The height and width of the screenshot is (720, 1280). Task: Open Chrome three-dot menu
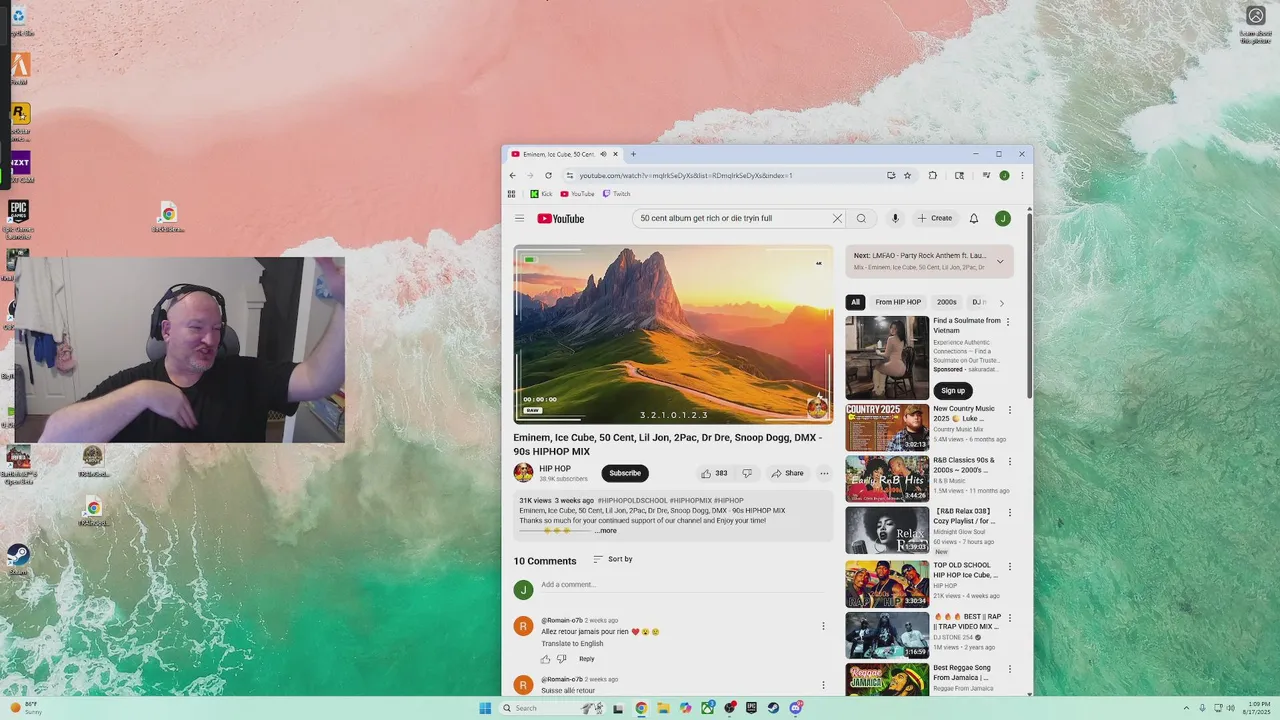coord(1022,175)
